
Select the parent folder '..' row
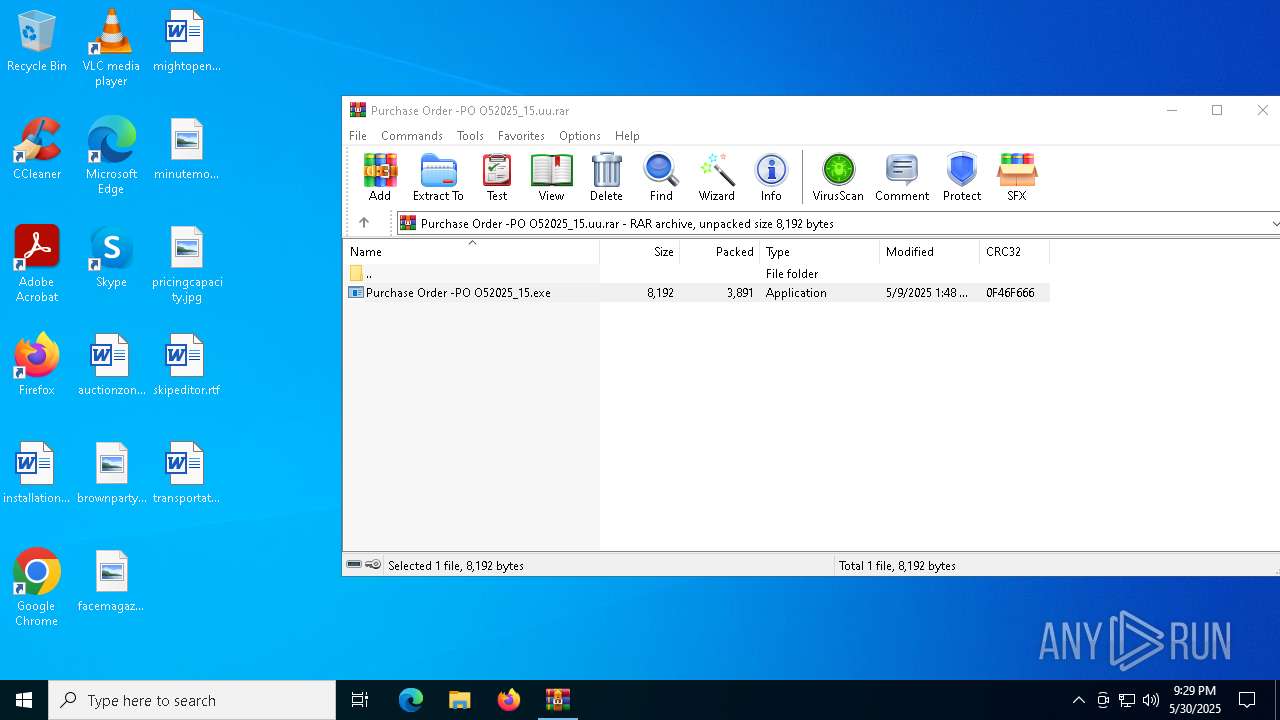tap(696, 273)
